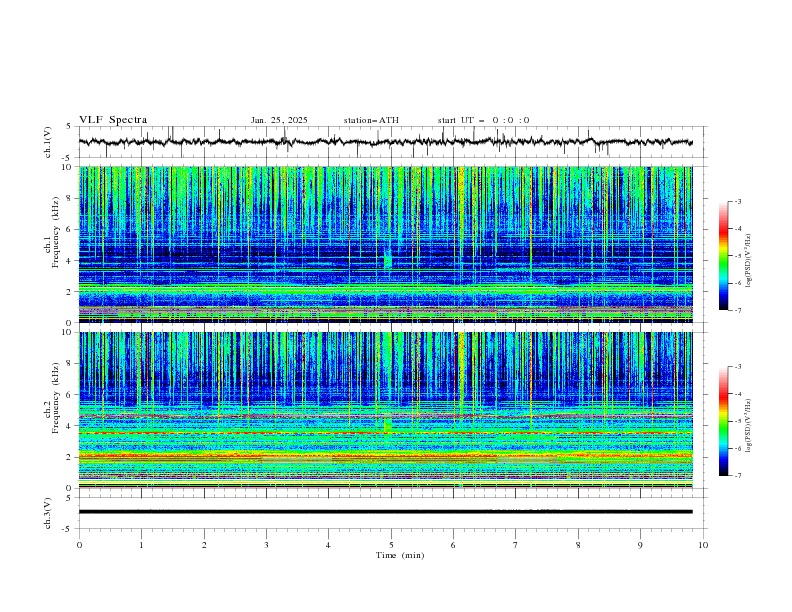The height and width of the screenshot is (612, 792).
Task: Click the ch.1 voltage waveform trace
Action: 385,142
